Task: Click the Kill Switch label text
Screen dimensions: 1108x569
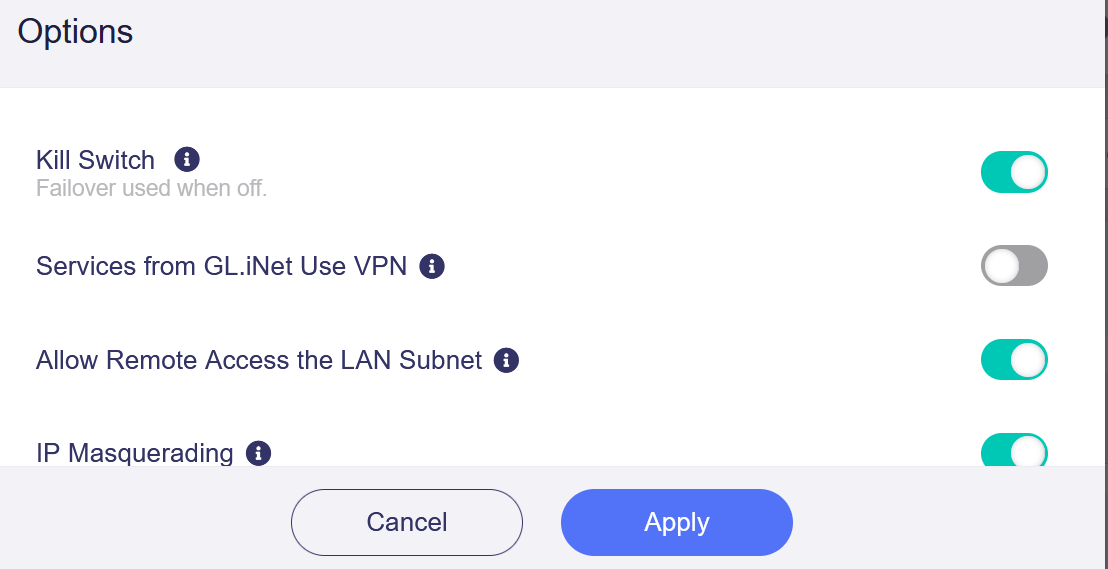Action: (95, 160)
